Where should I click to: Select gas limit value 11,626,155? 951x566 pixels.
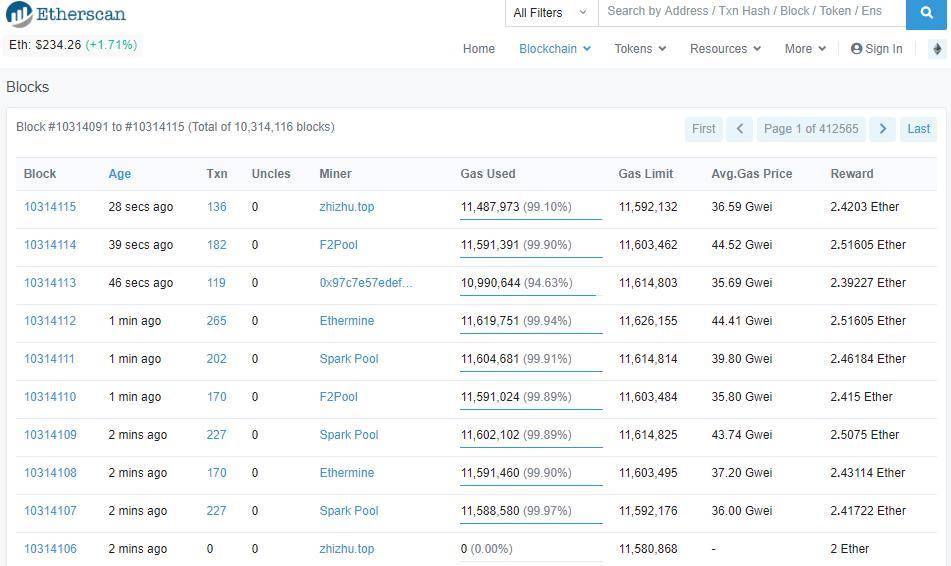(648, 321)
